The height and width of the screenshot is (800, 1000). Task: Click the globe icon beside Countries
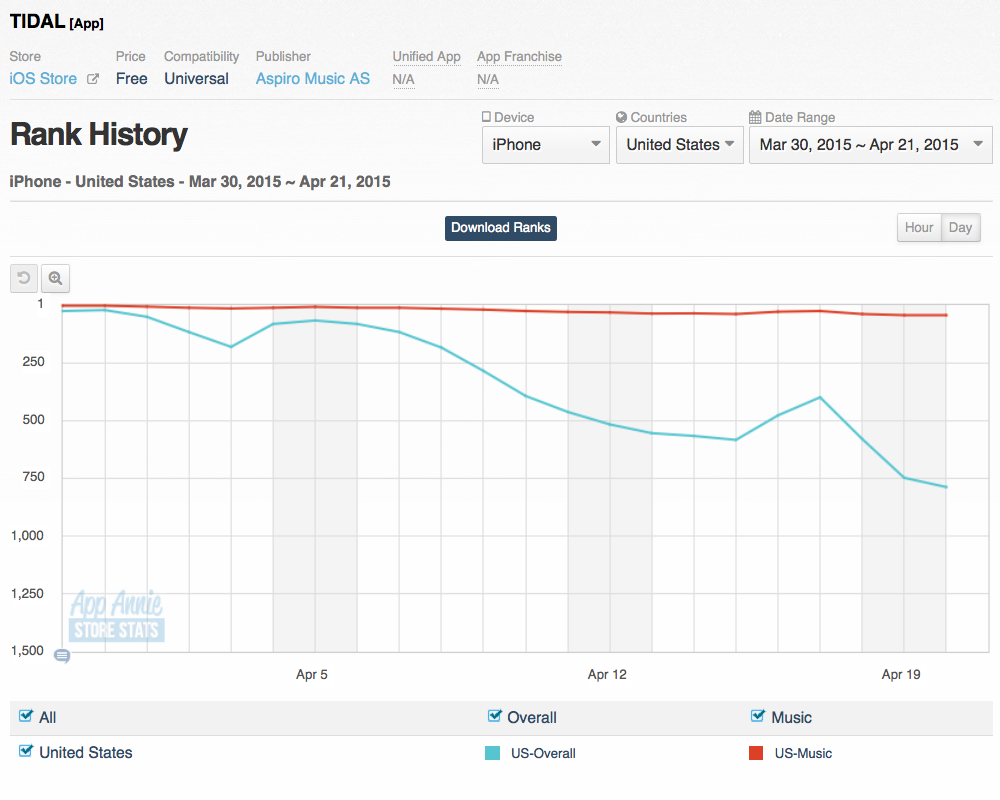tap(621, 117)
